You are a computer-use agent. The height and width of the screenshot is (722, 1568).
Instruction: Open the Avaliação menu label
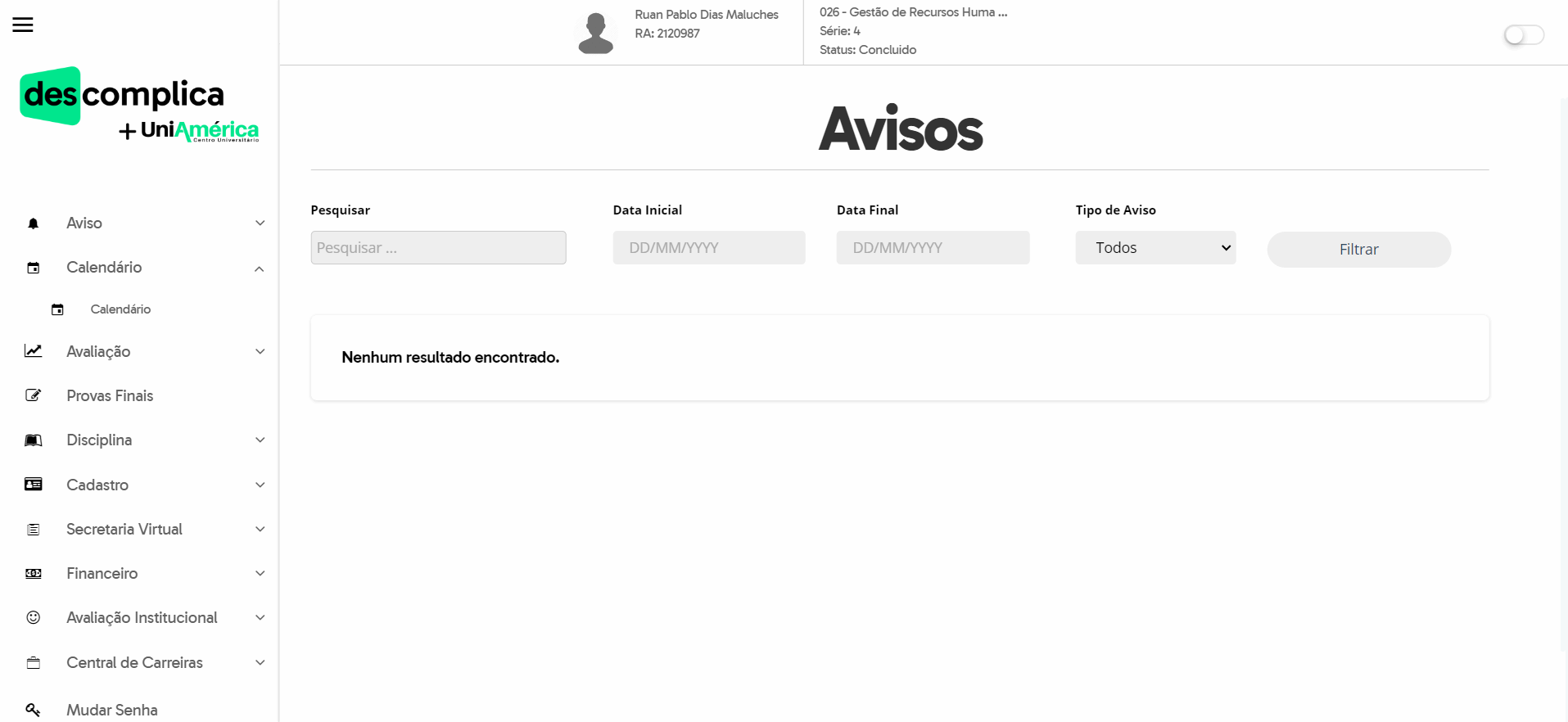[x=98, y=352]
